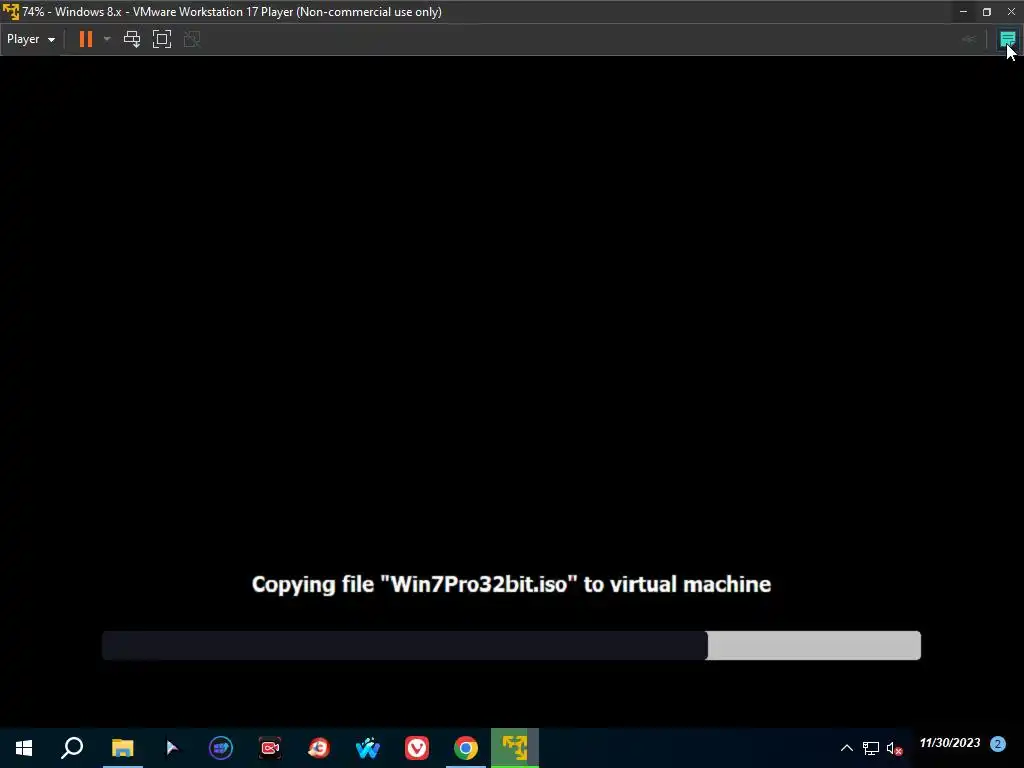Image resolution: width=1024 pixels, height=768 pixels.
Task: Open the Player menu
Action: [31, 39]
